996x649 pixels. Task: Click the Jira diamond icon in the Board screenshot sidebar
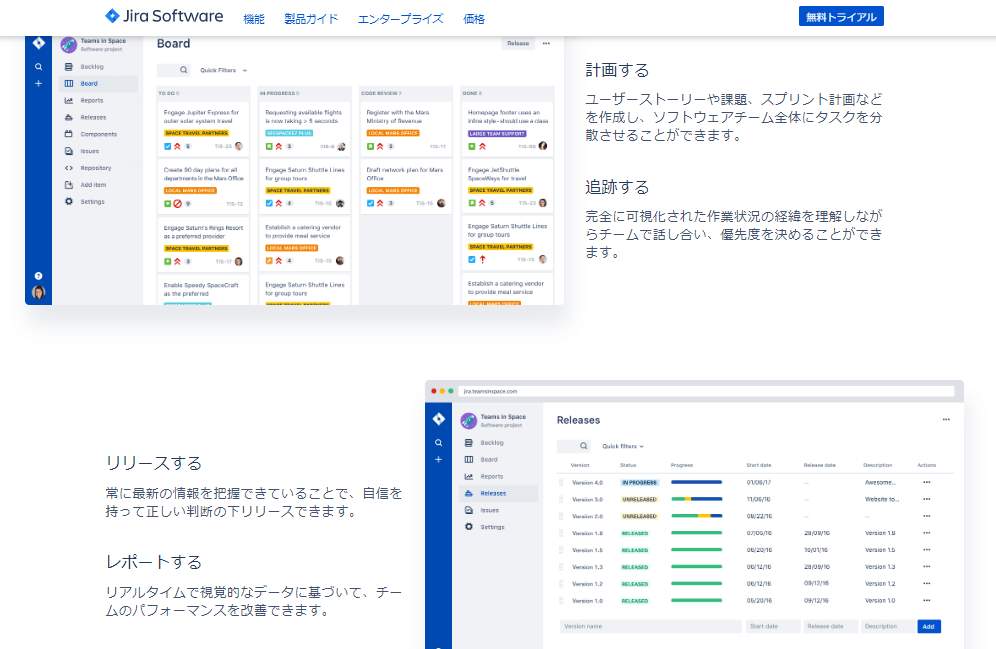click(x=39, y=43)
